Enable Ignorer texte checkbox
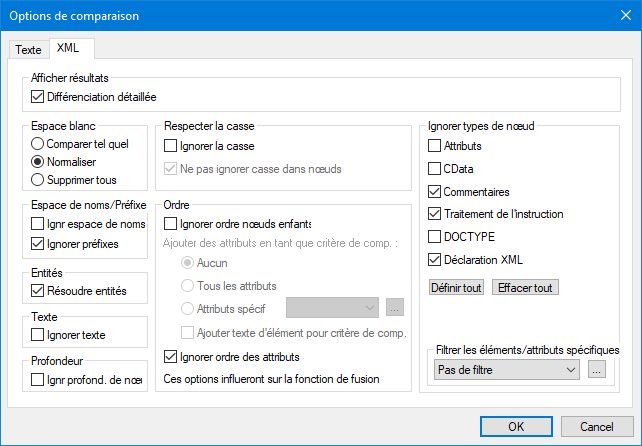 39,335
